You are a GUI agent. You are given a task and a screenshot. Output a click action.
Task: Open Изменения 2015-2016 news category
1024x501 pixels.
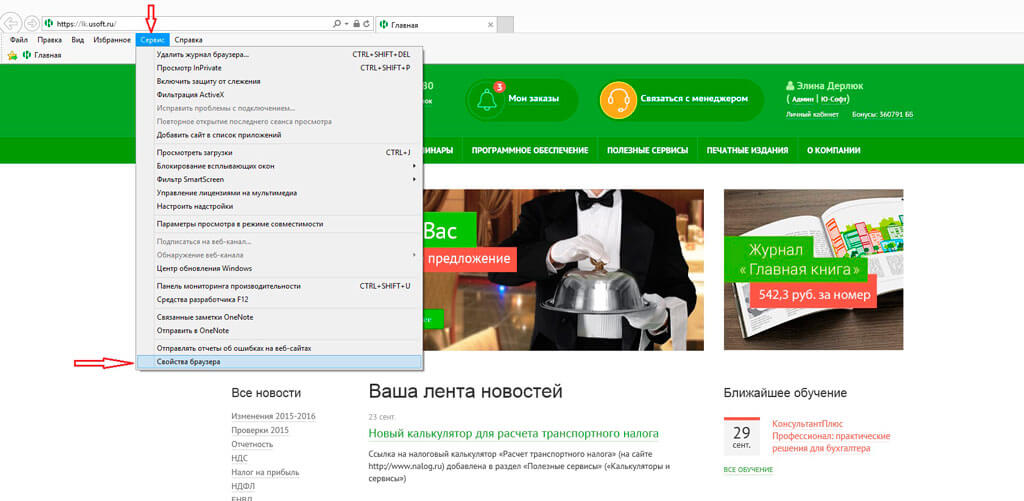coord(274,417)
